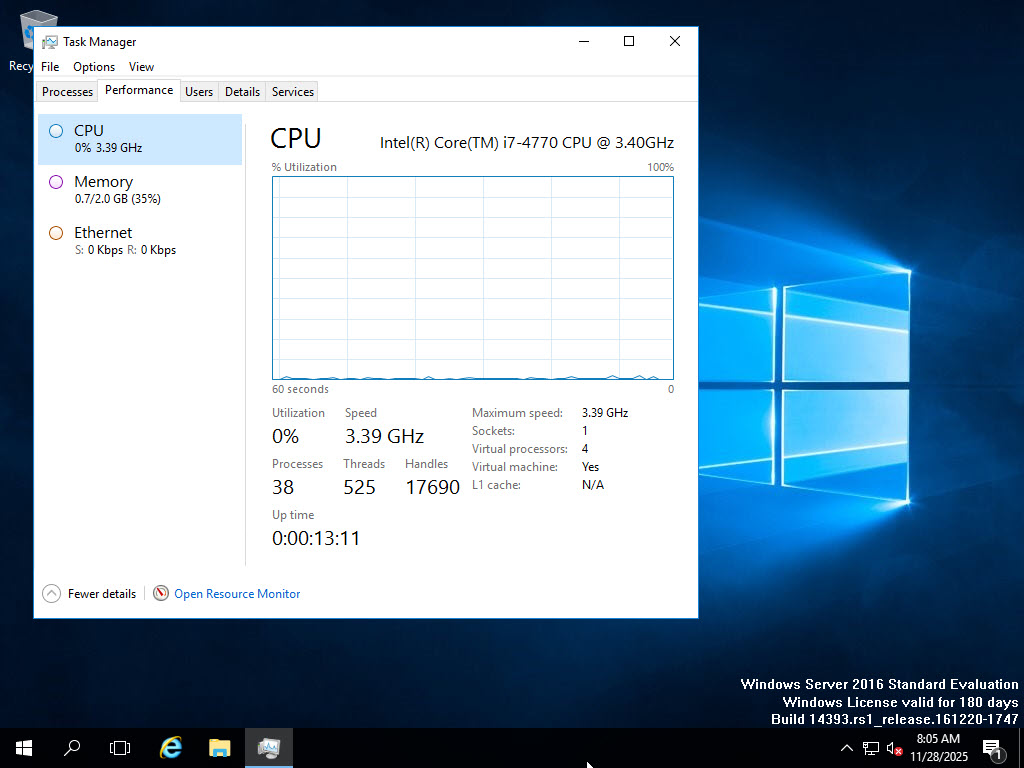This screenshot has width=1024, height=768.
Task: Click the Resource Monitor icon
Action: click(161, 593)
